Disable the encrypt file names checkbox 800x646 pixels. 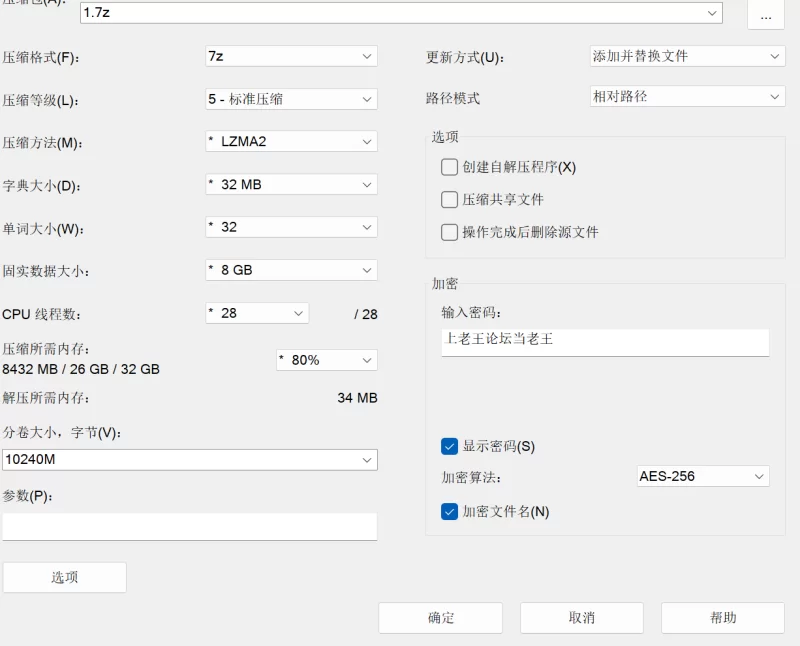pyautogui.click(x=449, y=511)
